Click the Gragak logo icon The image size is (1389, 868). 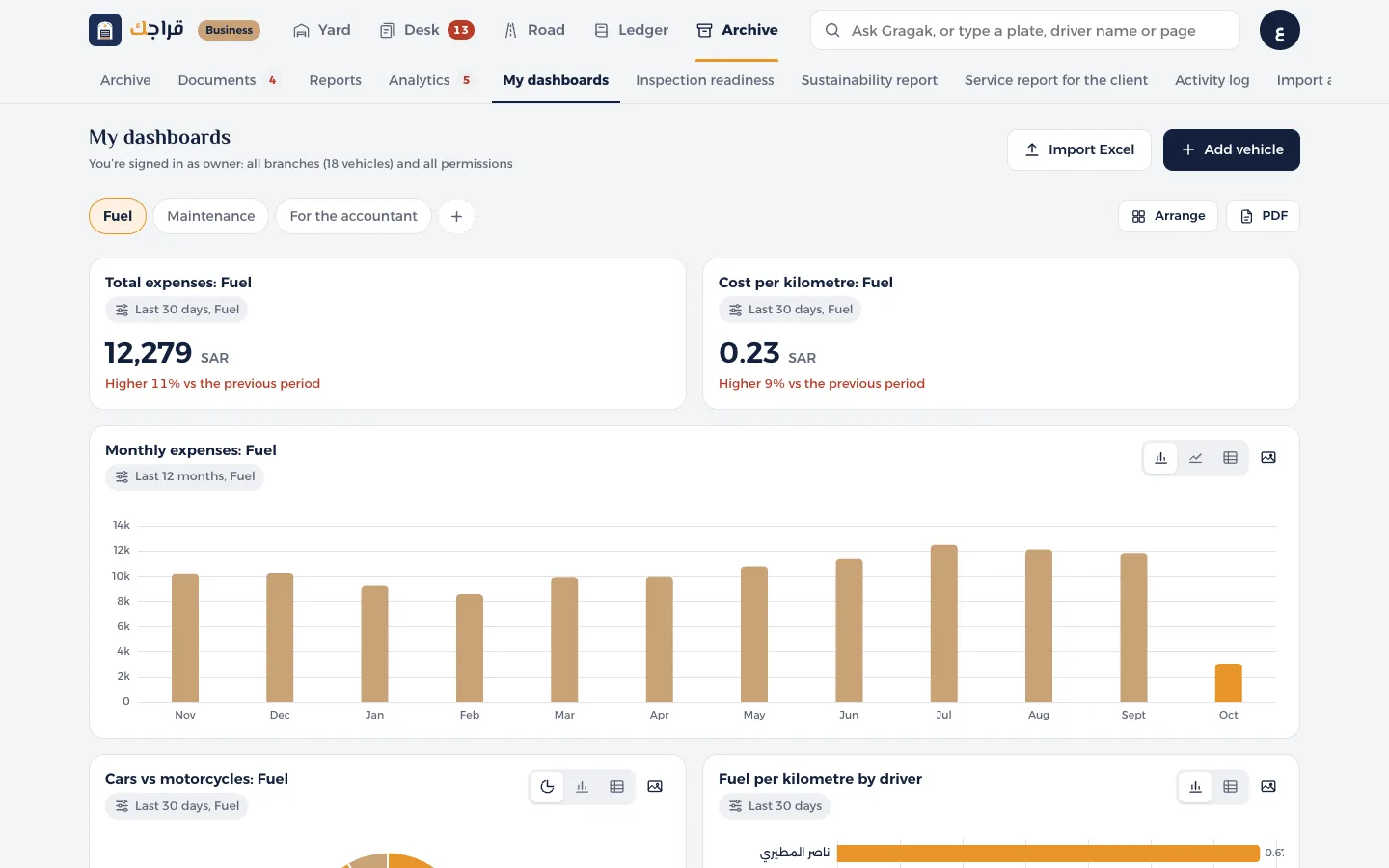[x=105, y=30]
